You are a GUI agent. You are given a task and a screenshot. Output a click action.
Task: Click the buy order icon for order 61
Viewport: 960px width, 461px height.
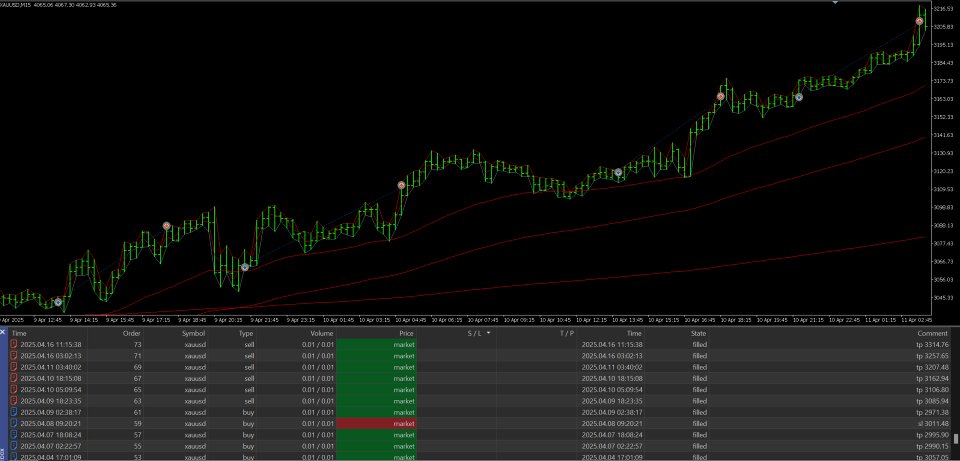click(x=14, y=413)
